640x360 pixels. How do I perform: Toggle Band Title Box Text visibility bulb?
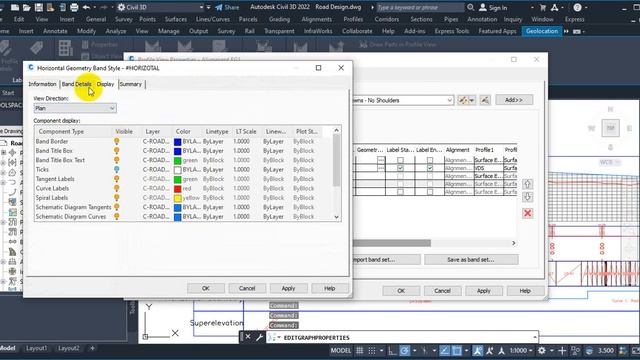117,160
